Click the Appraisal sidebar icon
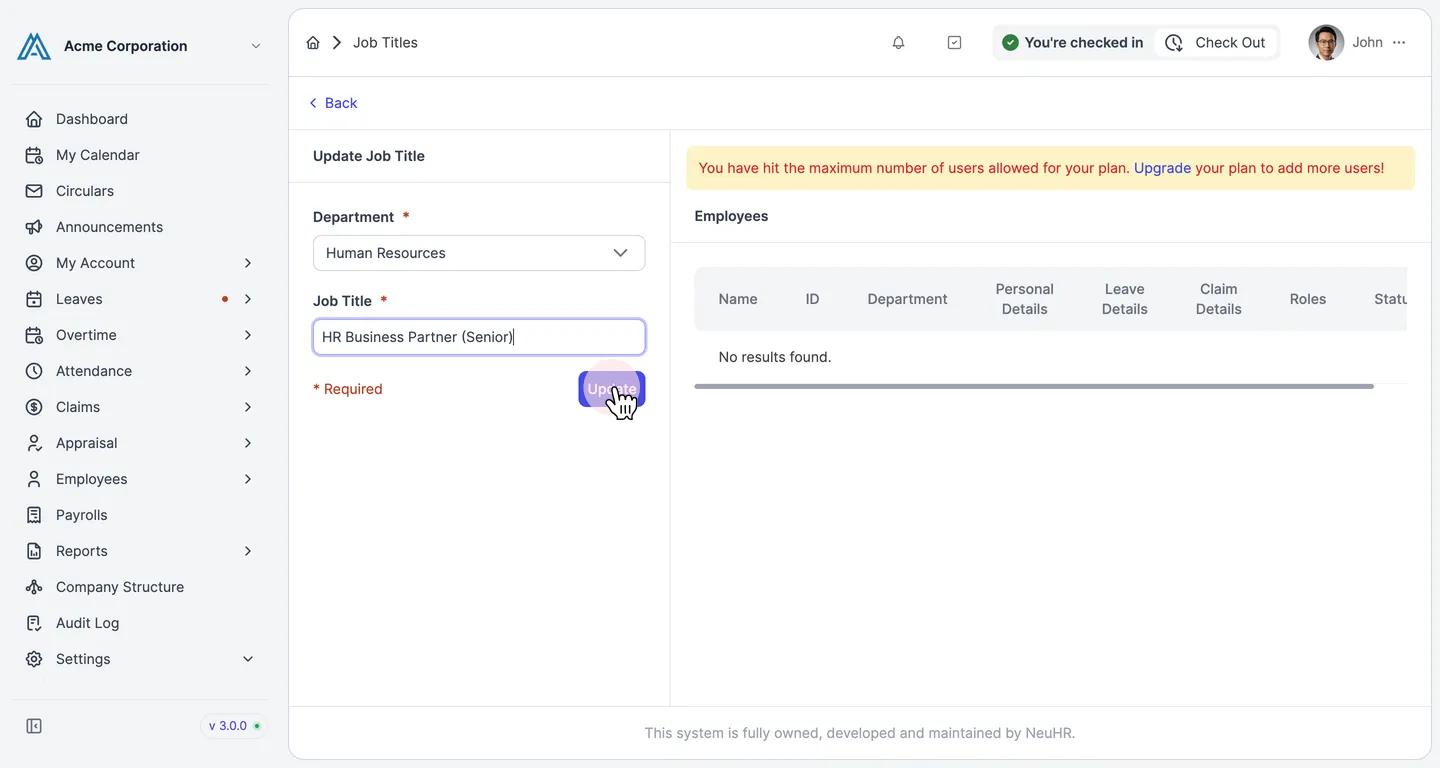The width and height of the screenshot is (1440, 768). [x=34, y=443]
